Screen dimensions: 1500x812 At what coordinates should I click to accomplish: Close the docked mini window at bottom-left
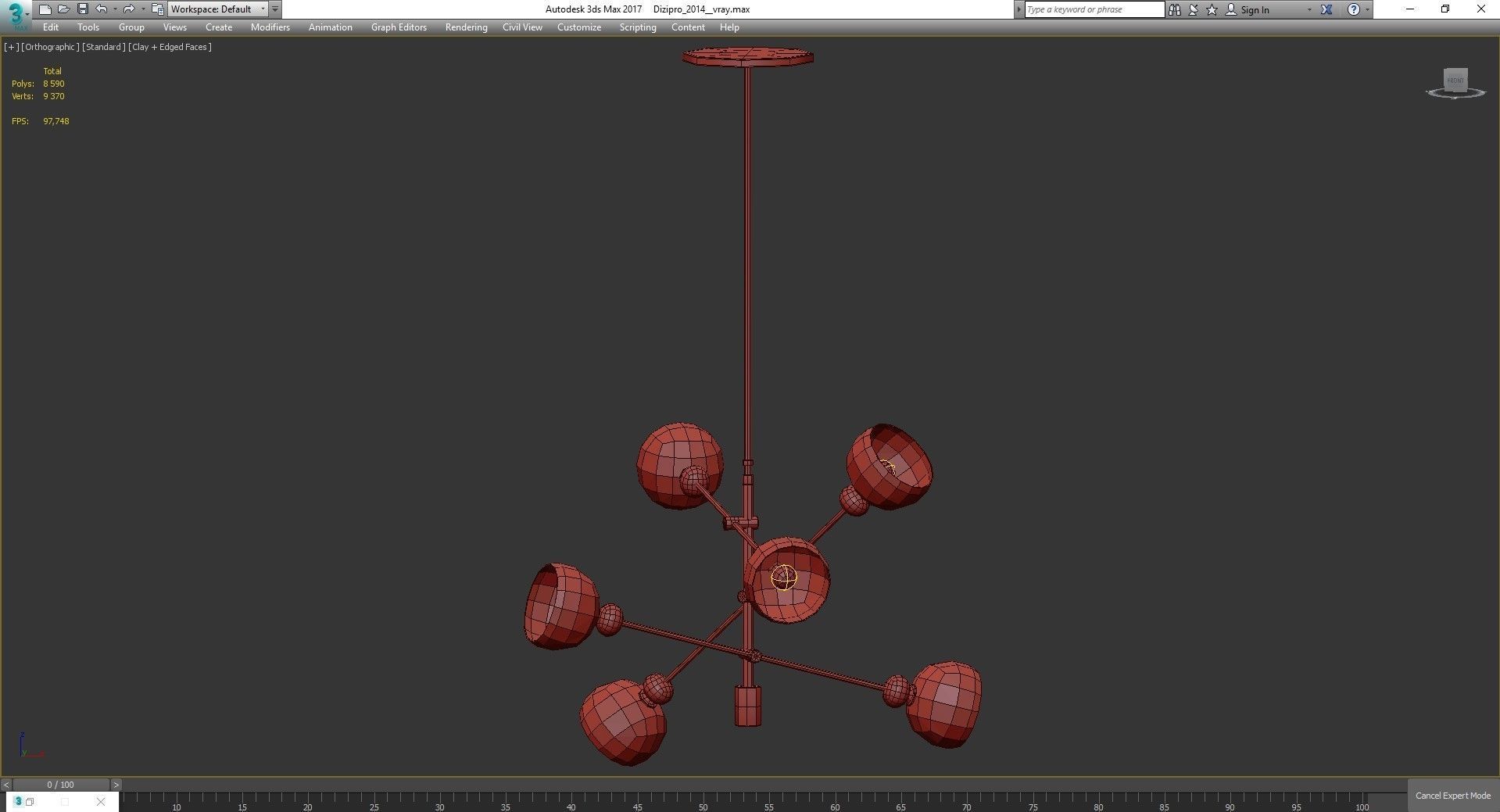tap(101, 802)
